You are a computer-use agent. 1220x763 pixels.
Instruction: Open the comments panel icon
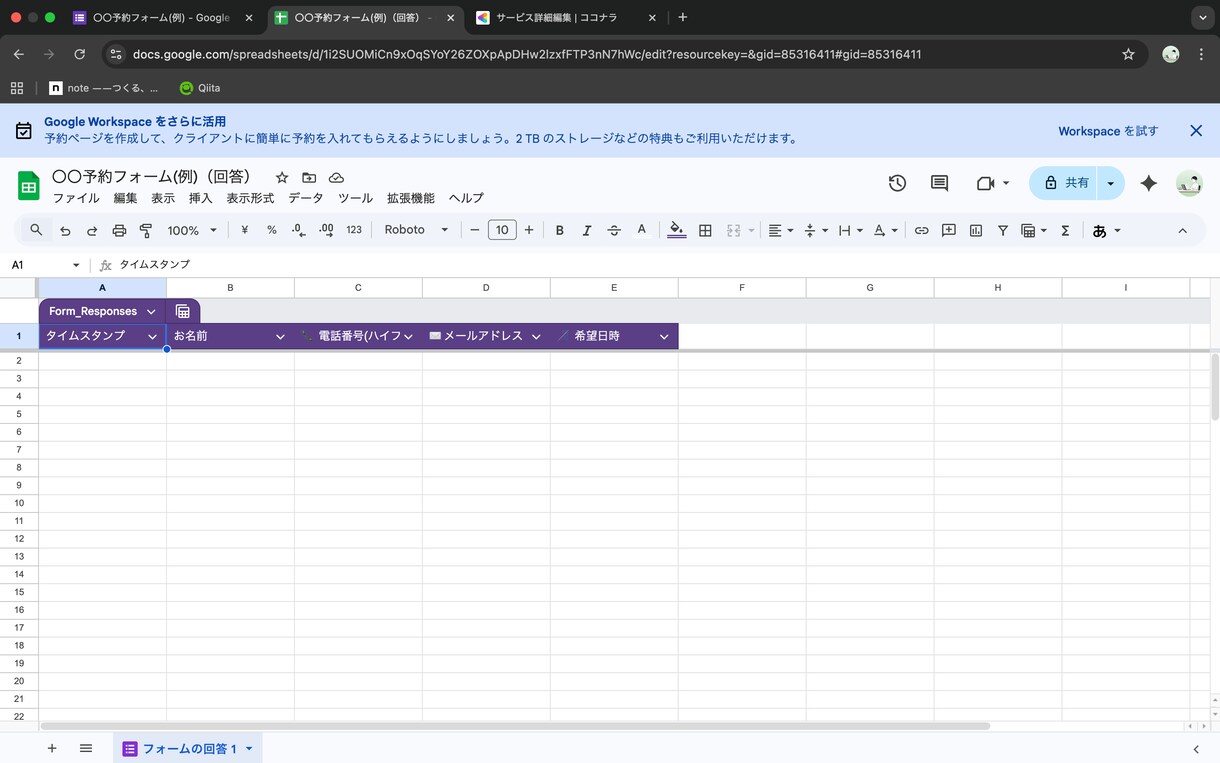coord(939,183)
